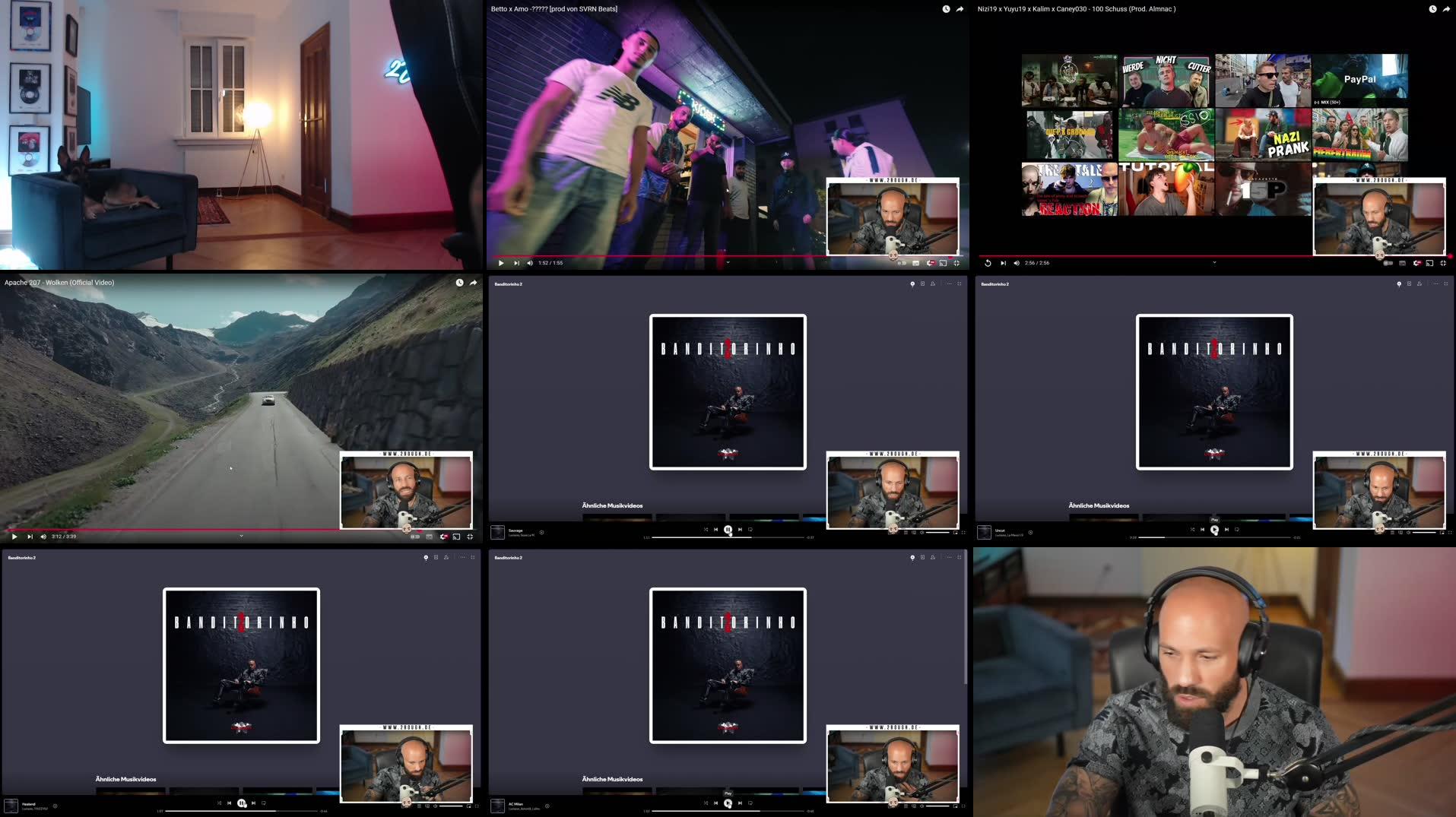Toggle shuffle in the Uncut player
The width and height of the screenshot is (1456, 817).
tap(1192, 530)
